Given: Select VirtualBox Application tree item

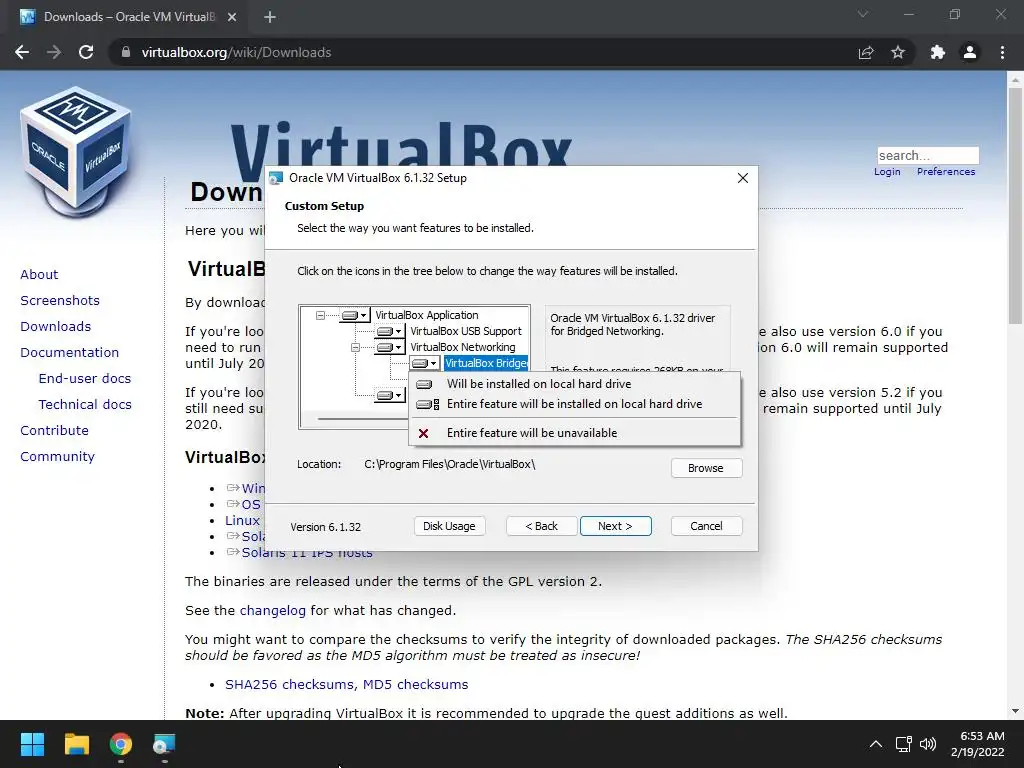Looking at the screenshot, I should 426,315.
